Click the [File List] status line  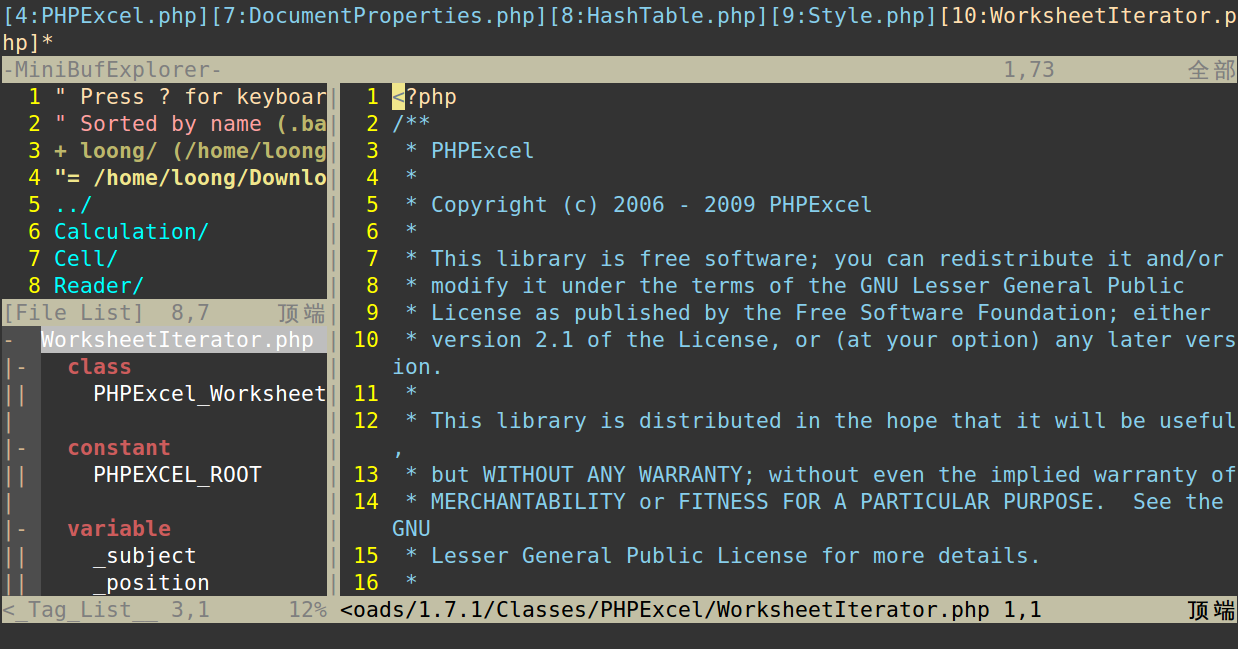tap(164, 313)
